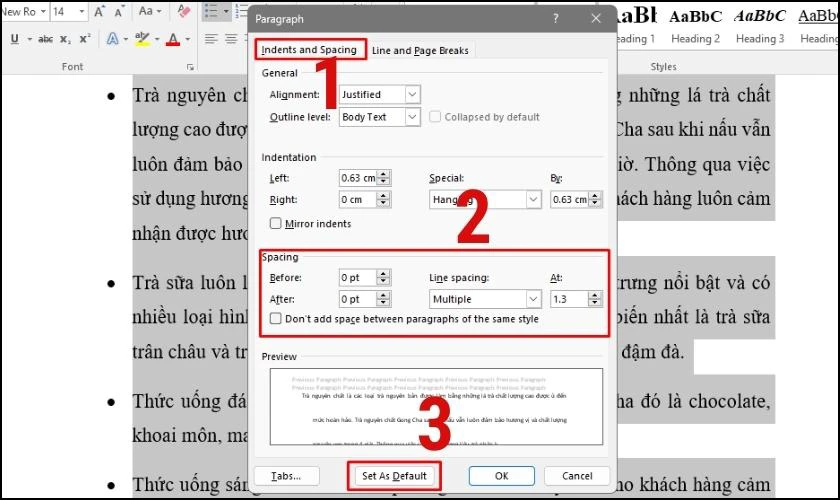Decrease Right indentation with down arrow

[x=383, y=204]
